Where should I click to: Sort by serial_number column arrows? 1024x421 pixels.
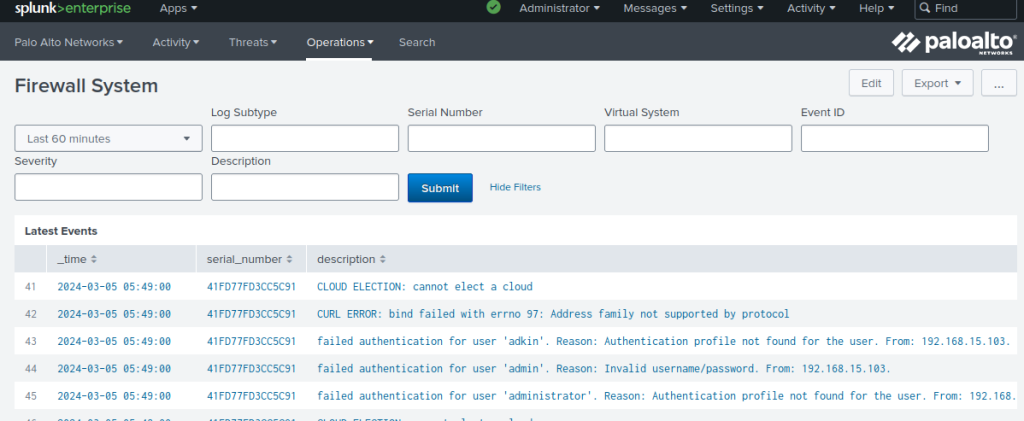tap(289, 259)
